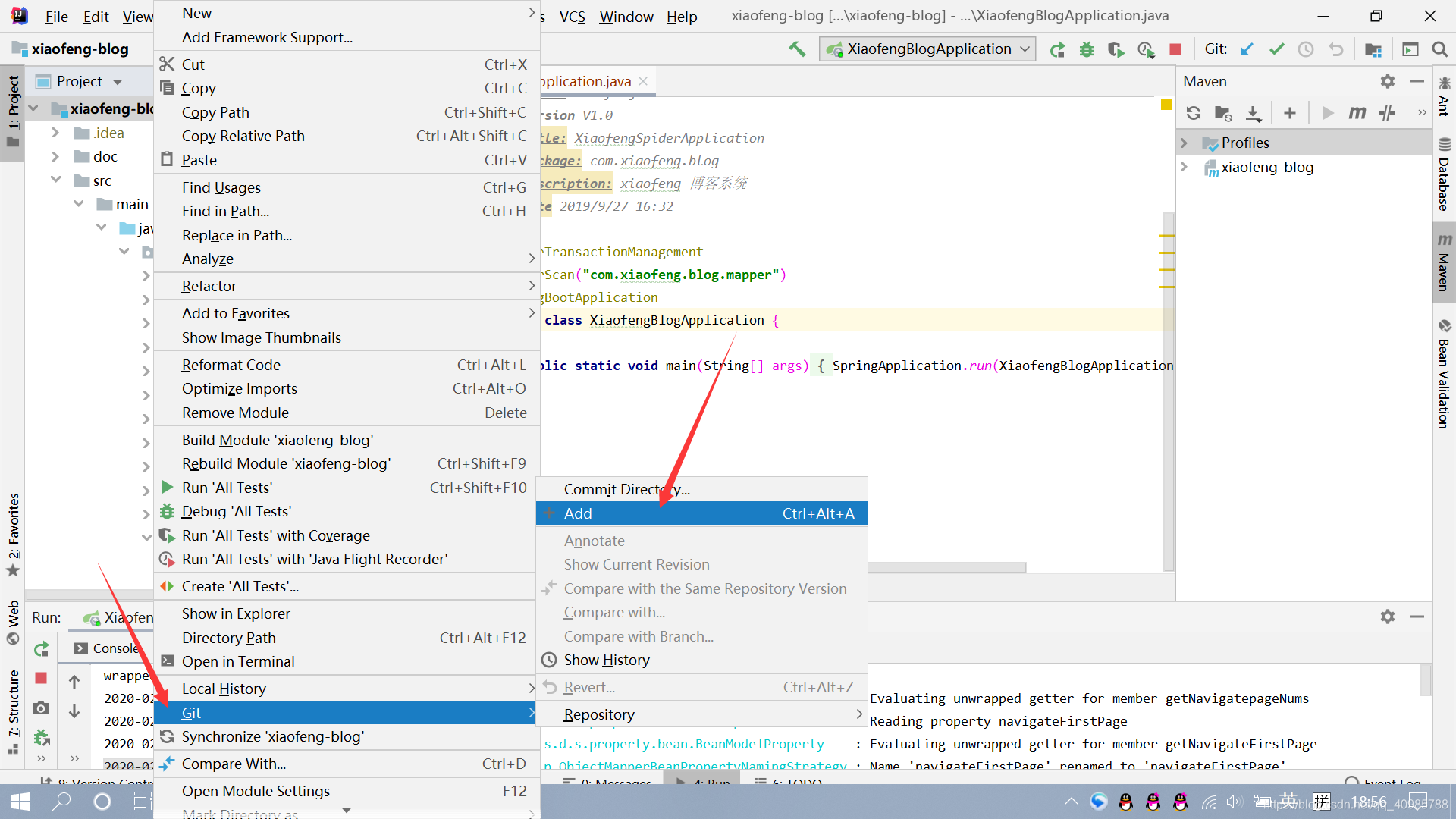Open Git Show History clock icon
Viewport: 1456px width, 819px height.
click(x=1306, y=49)
